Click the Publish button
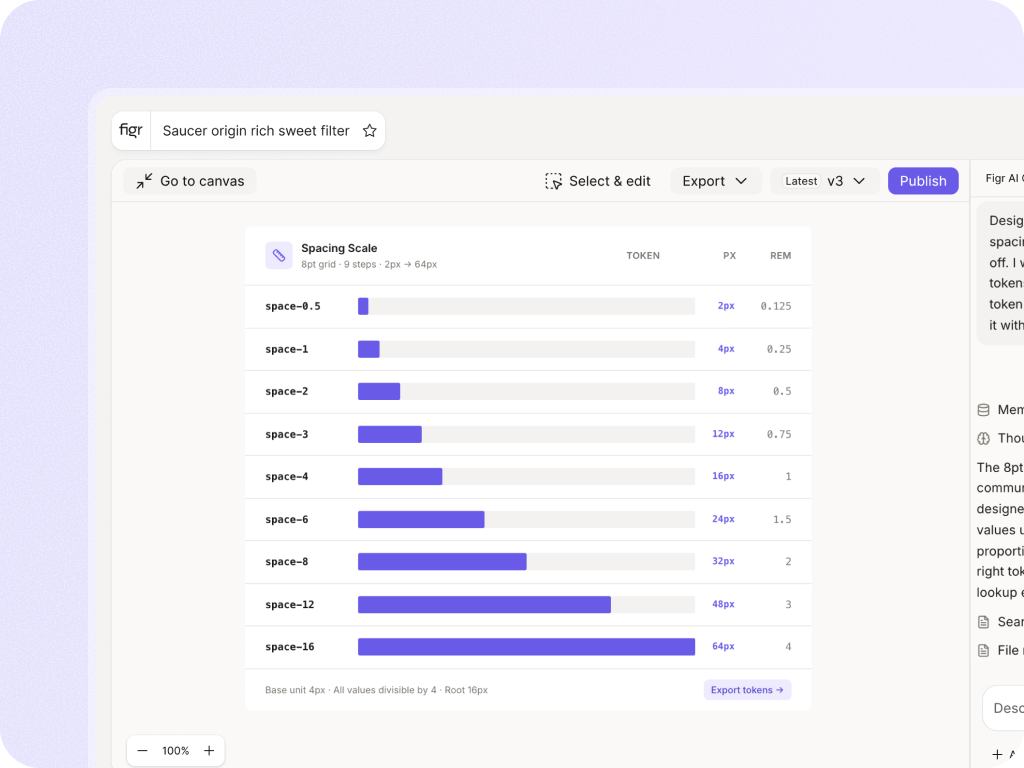1024x768 pixels. point(923,181)
